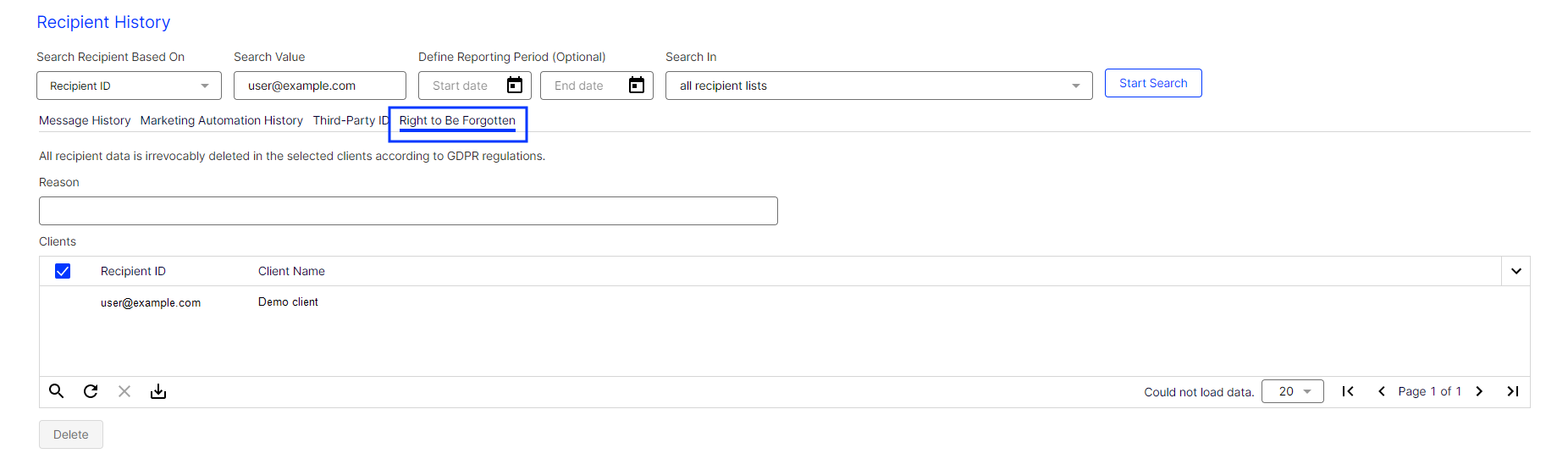Click the clear X icon in table footer

click(x=124, y=391)
